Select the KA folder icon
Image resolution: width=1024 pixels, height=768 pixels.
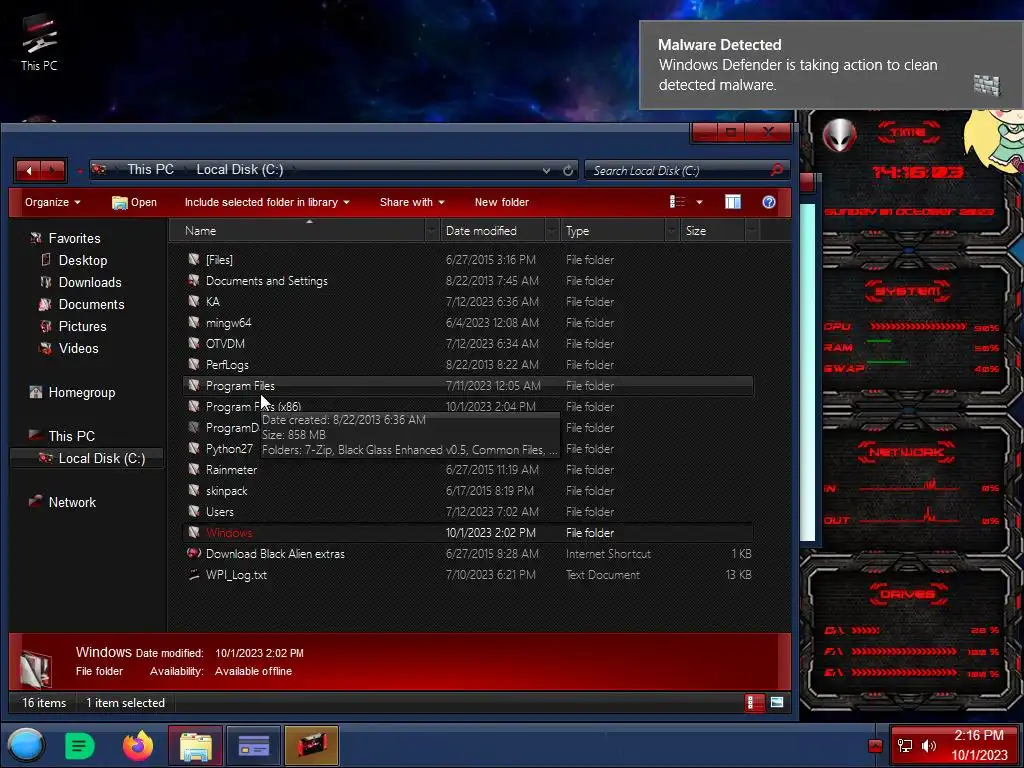click(193, 302)
